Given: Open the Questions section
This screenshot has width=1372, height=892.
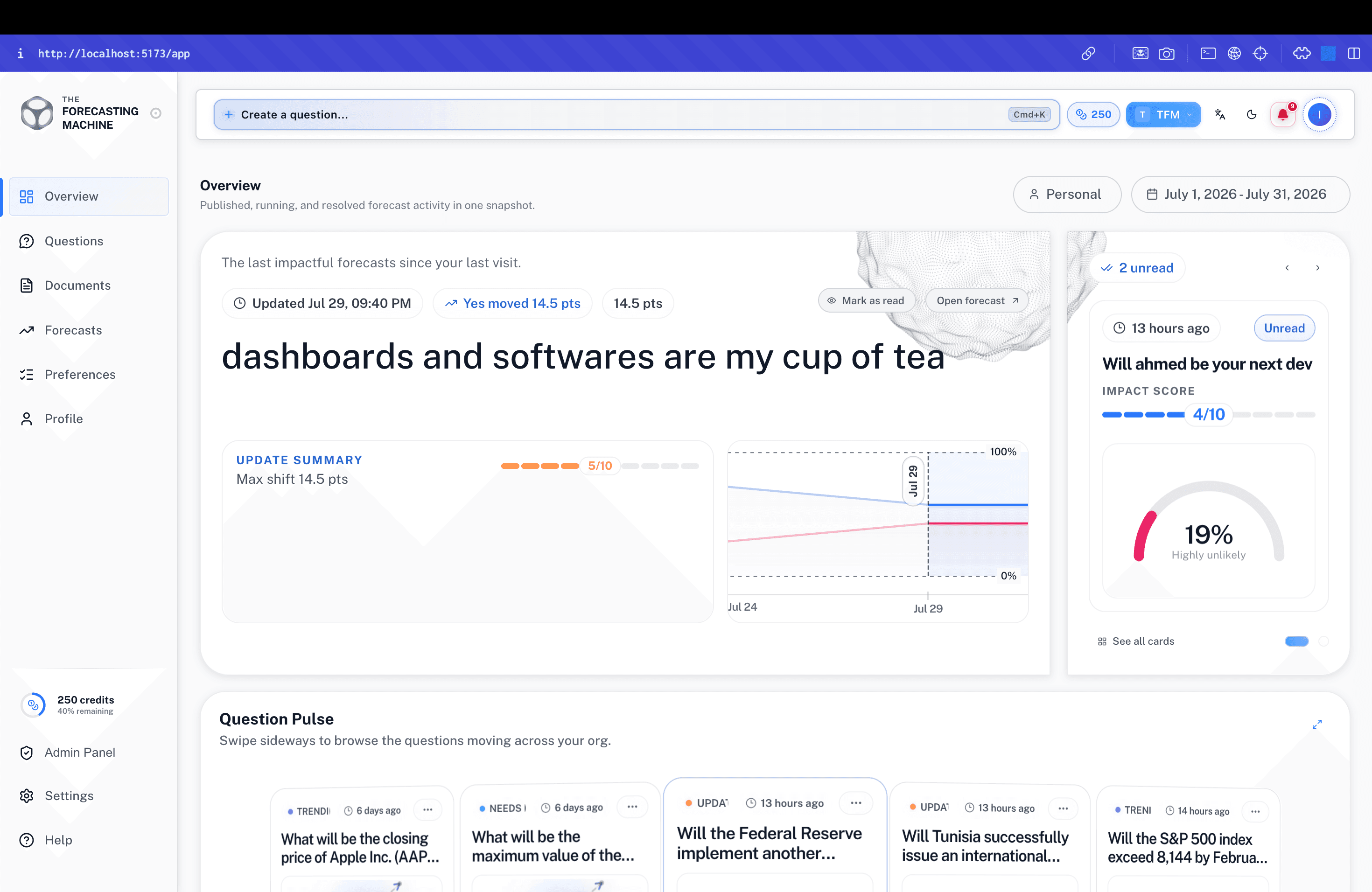Looking at the screenshot, I should tap(89, 241).
